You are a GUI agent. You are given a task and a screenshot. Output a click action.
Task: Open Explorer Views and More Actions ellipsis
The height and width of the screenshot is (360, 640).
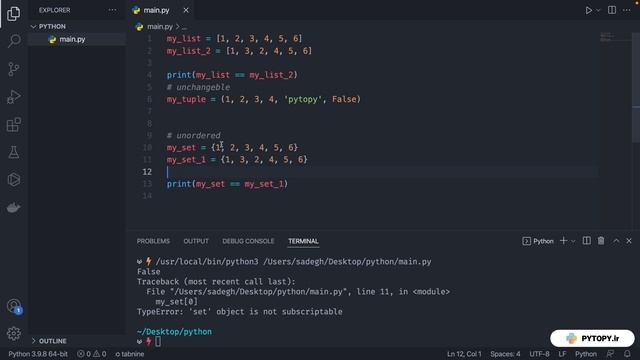112,10
